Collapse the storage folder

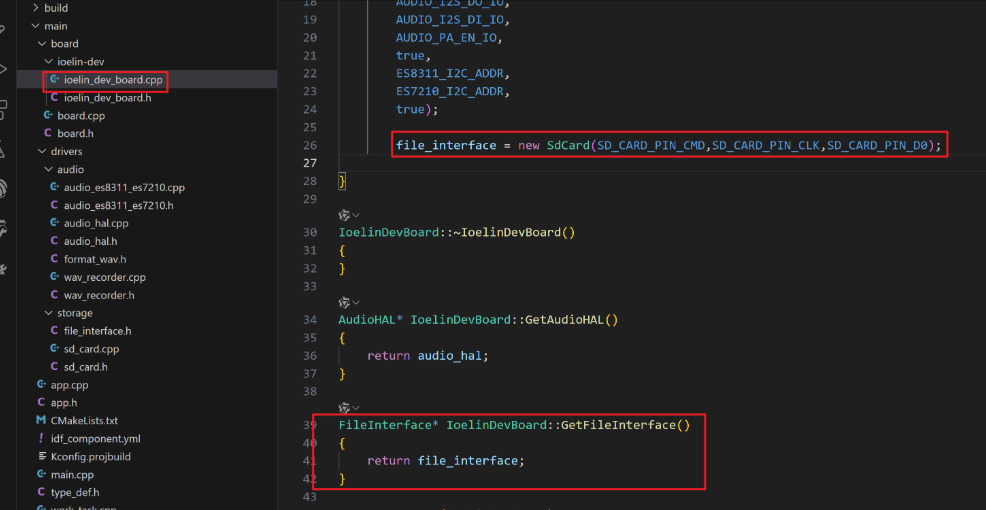(48, 313)
